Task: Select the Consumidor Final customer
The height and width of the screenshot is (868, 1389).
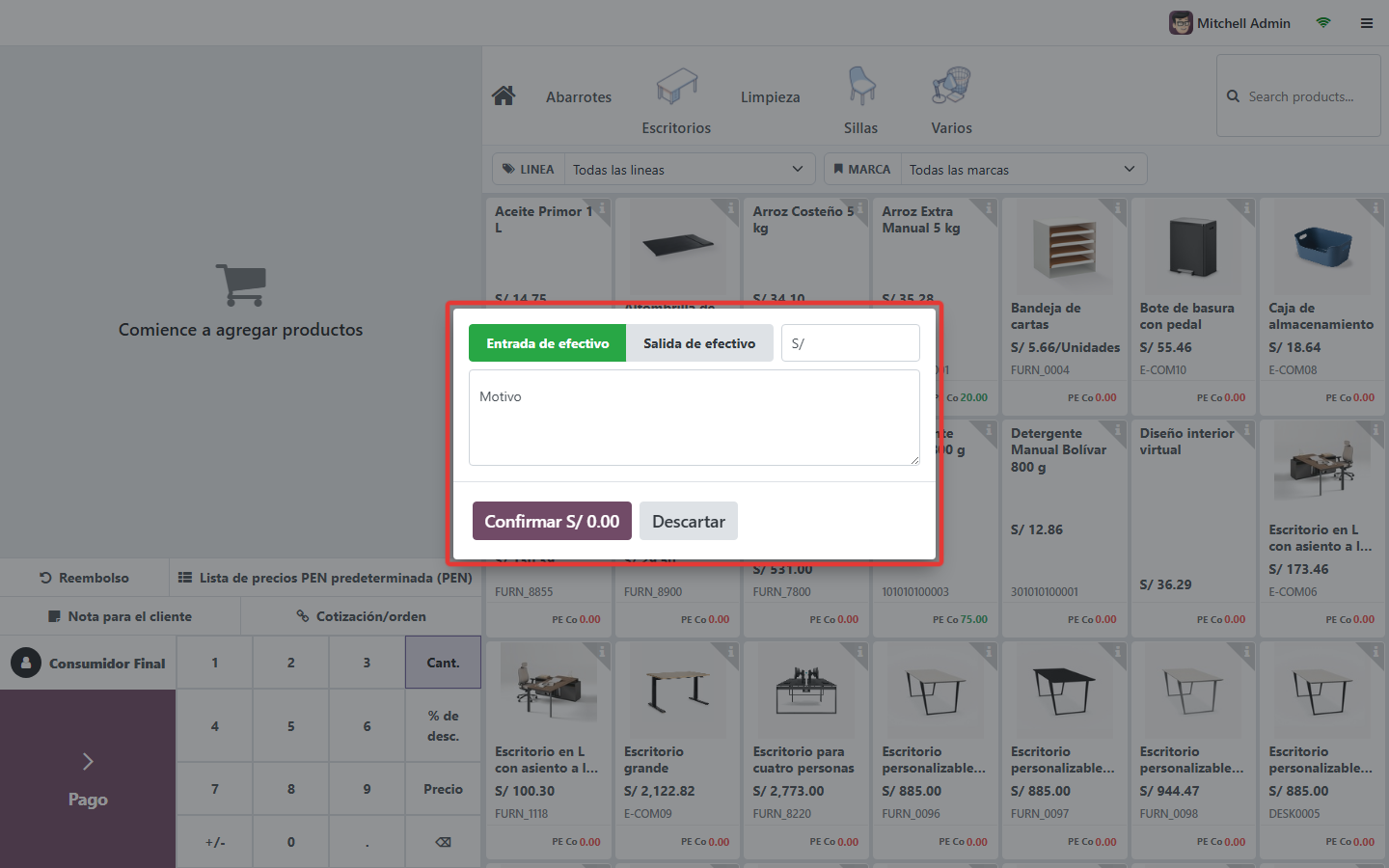Action: click(88, 663)
